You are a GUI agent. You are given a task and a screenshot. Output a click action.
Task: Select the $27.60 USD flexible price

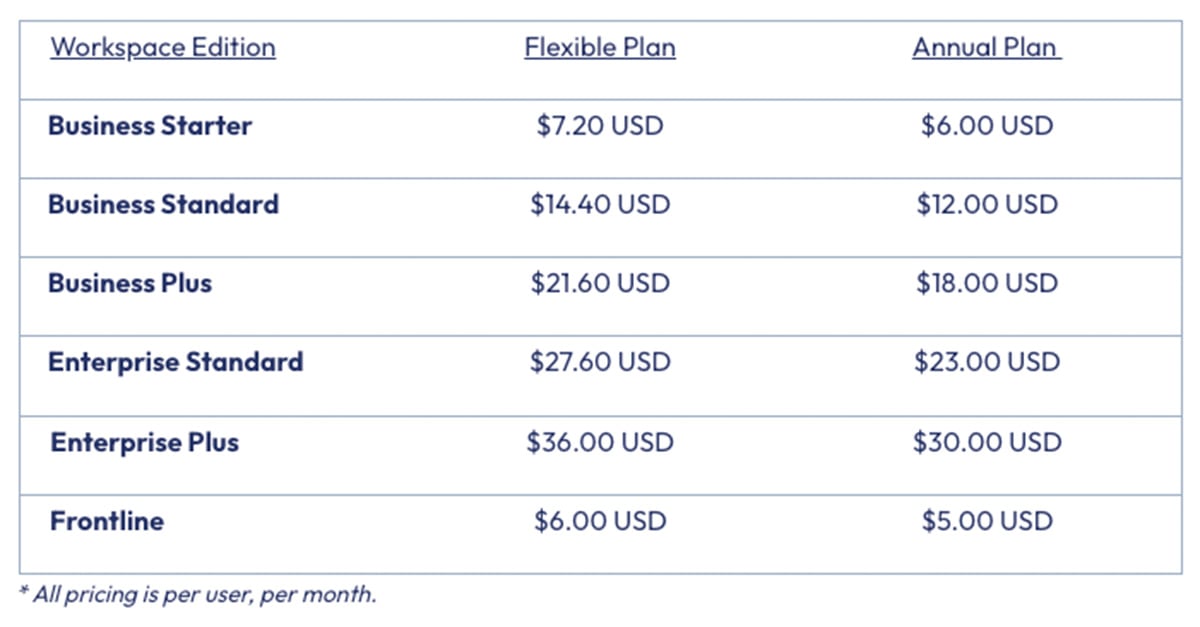pos(600,362)
